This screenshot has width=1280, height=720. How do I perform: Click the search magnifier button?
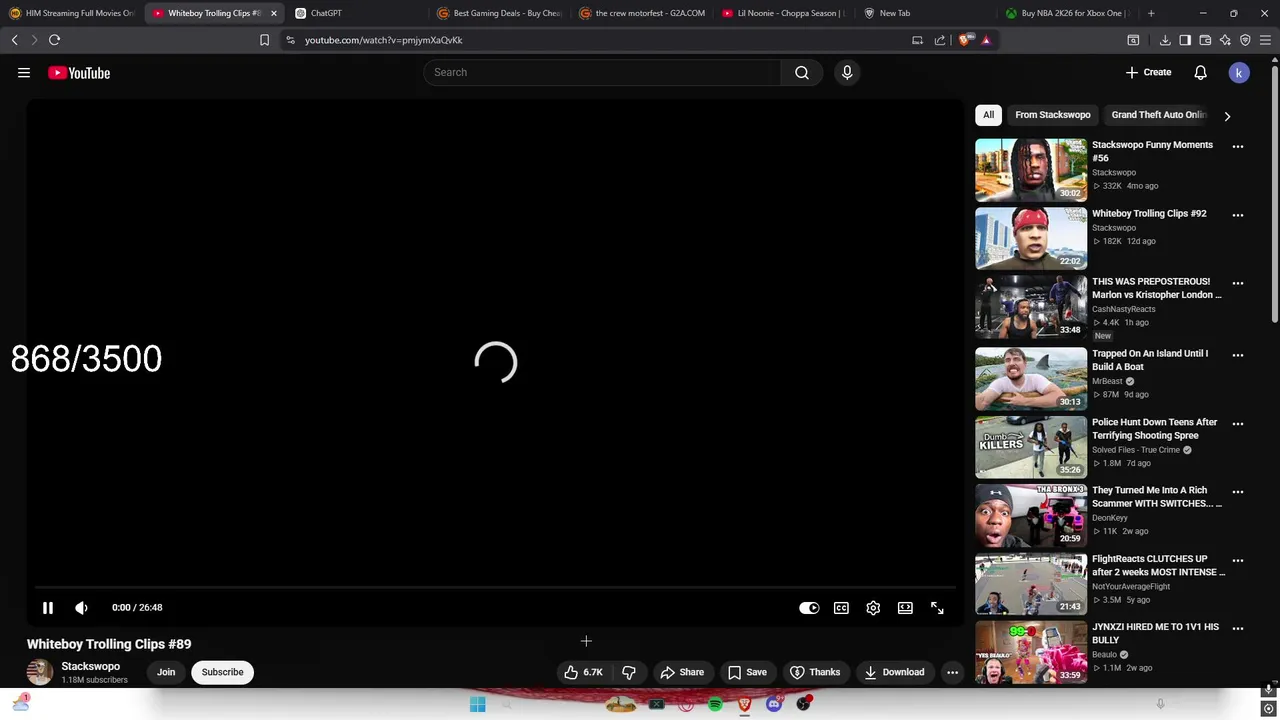click(x=802, y=72)
